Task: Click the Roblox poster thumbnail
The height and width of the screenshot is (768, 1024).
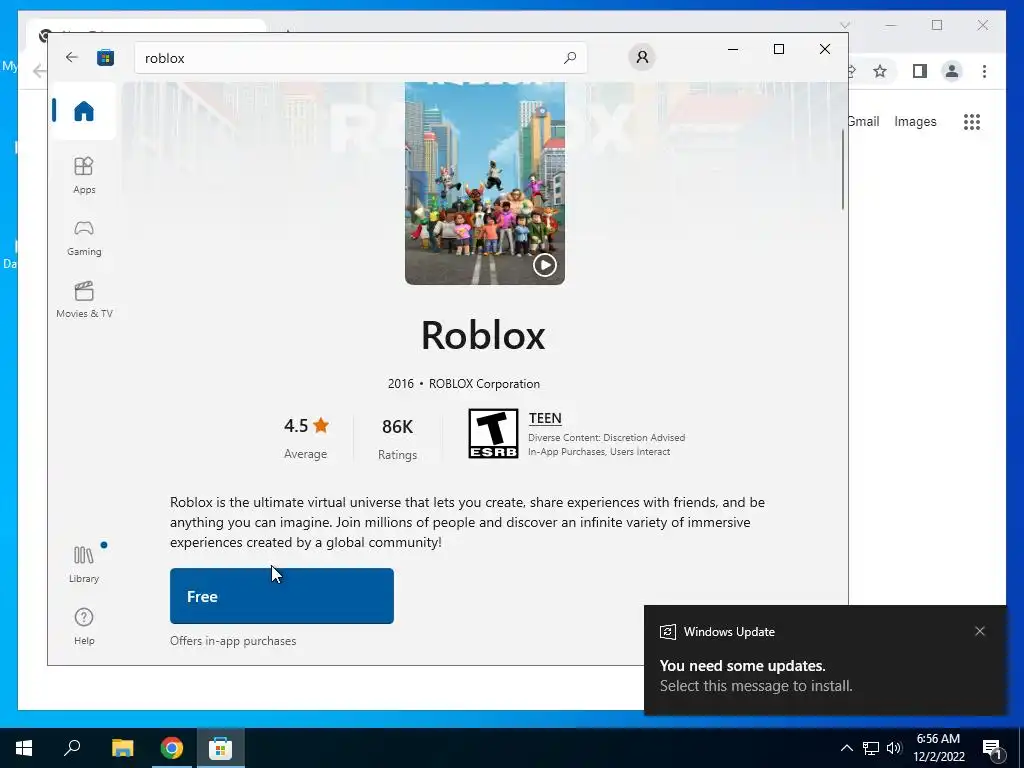Action: tap(485, 184)
